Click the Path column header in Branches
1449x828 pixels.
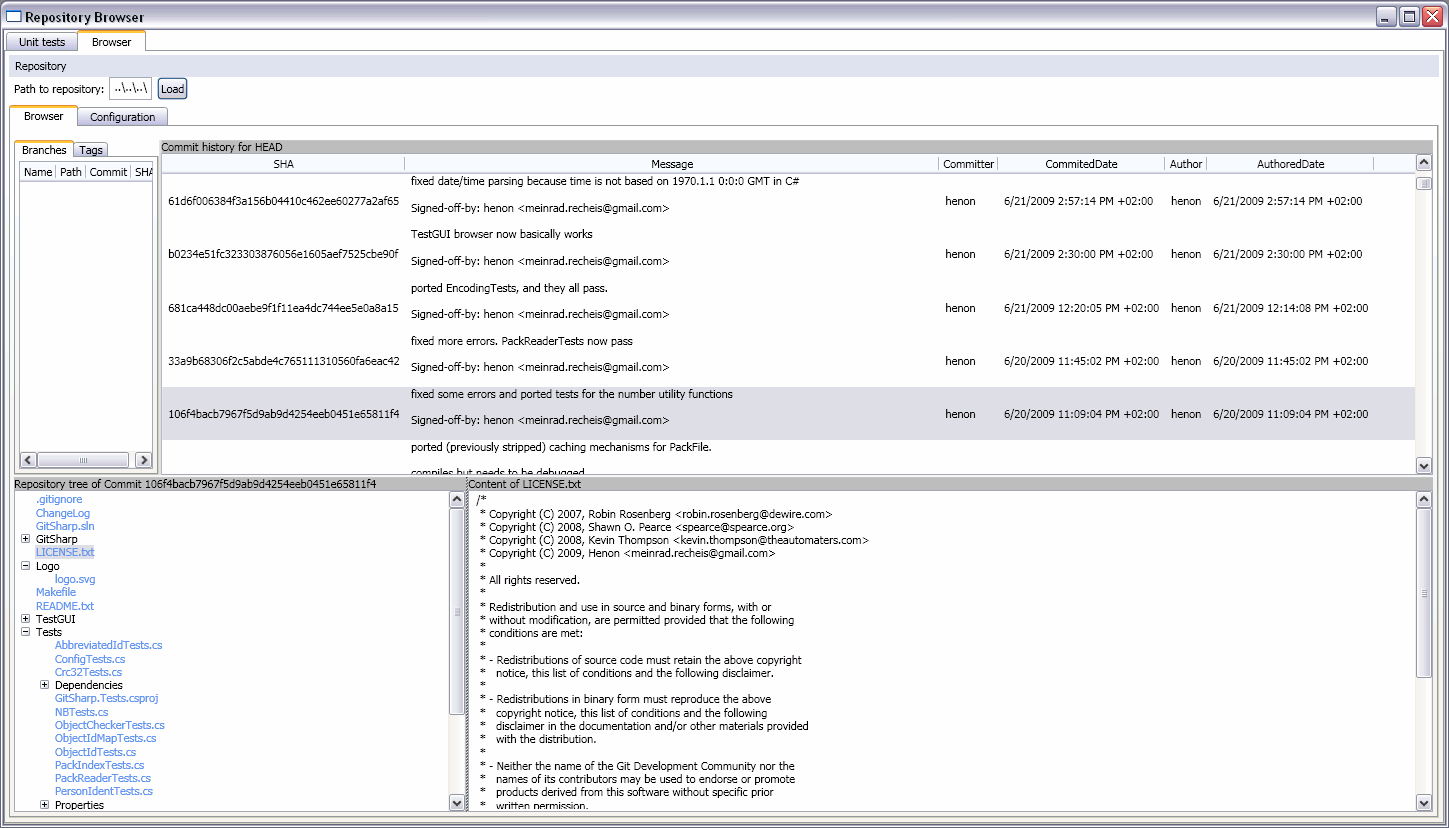[x=71, y=172]
